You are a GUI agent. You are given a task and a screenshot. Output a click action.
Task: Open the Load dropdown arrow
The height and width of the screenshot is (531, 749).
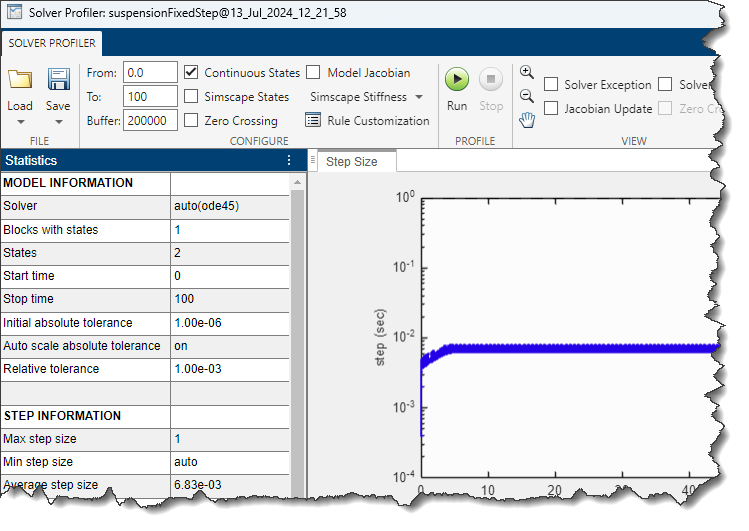[x=20, y=122]
